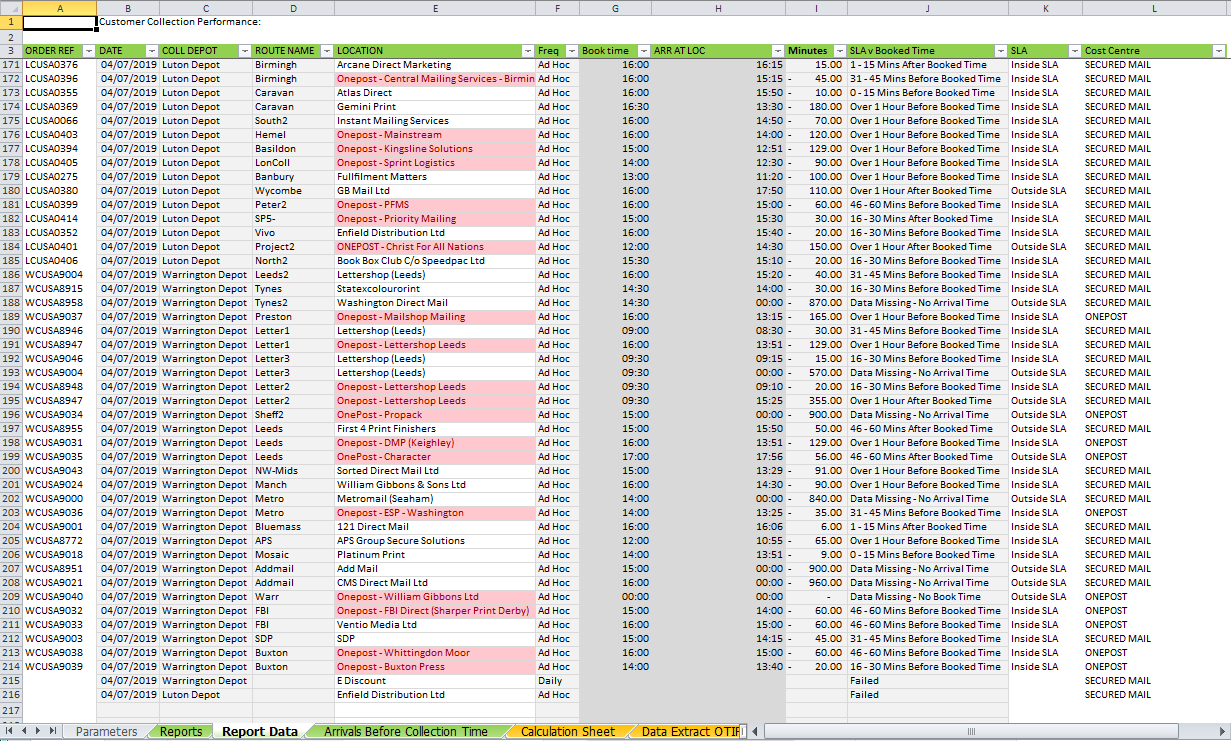Click 'Onepost - FBI Direct (Sharper Print Derby)' cell
Viewport: 1231px width, 741px height.
[x=435, y=611]
